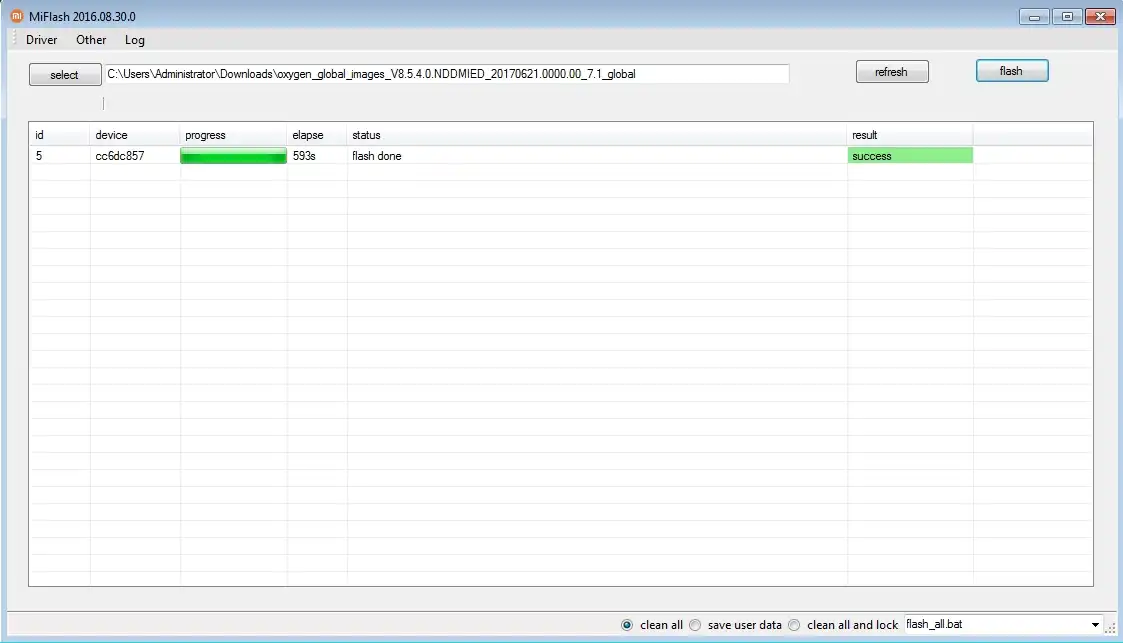Minimize the MiFlash window
This screenshot has height=643, width=1123.
click(x=1034, y=16)
